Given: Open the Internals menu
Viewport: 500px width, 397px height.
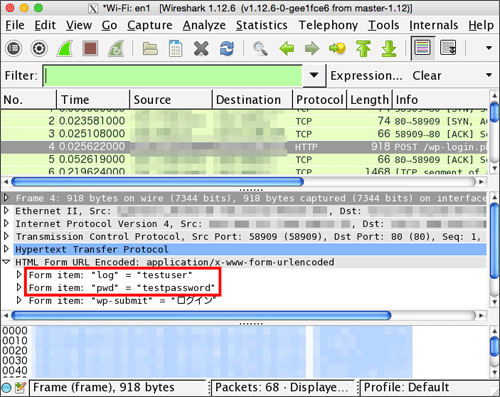Looking at the screenshot, I should click(x=433, y=25).
